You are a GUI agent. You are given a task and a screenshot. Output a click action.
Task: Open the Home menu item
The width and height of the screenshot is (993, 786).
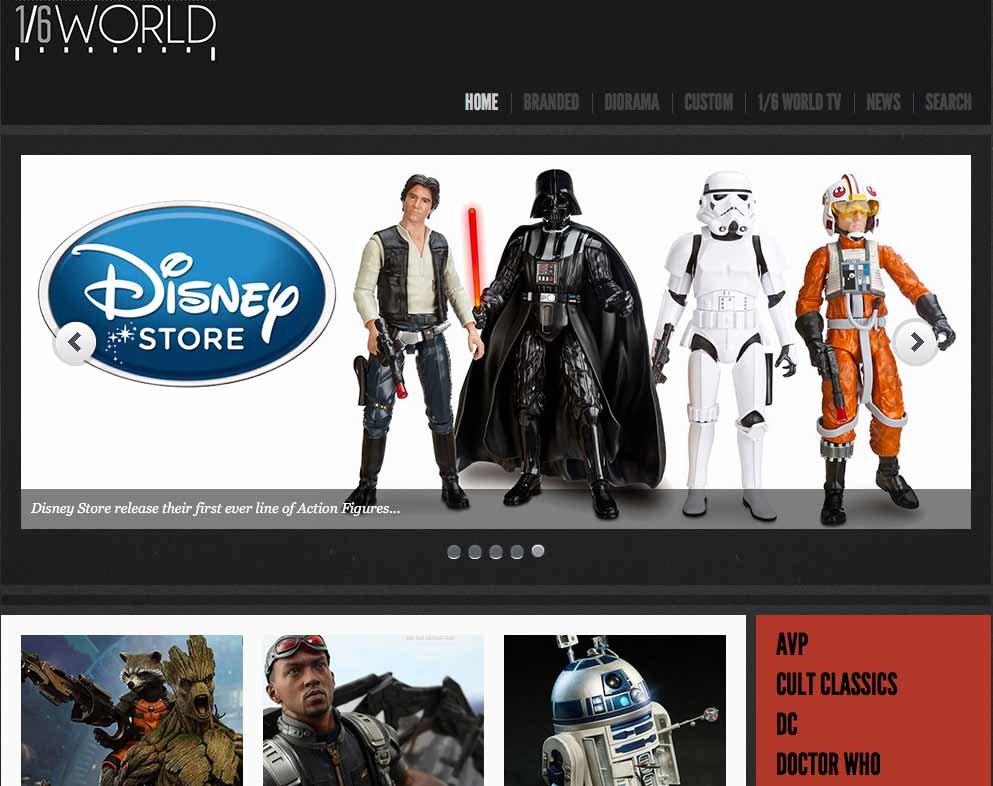tap(481, 102)
